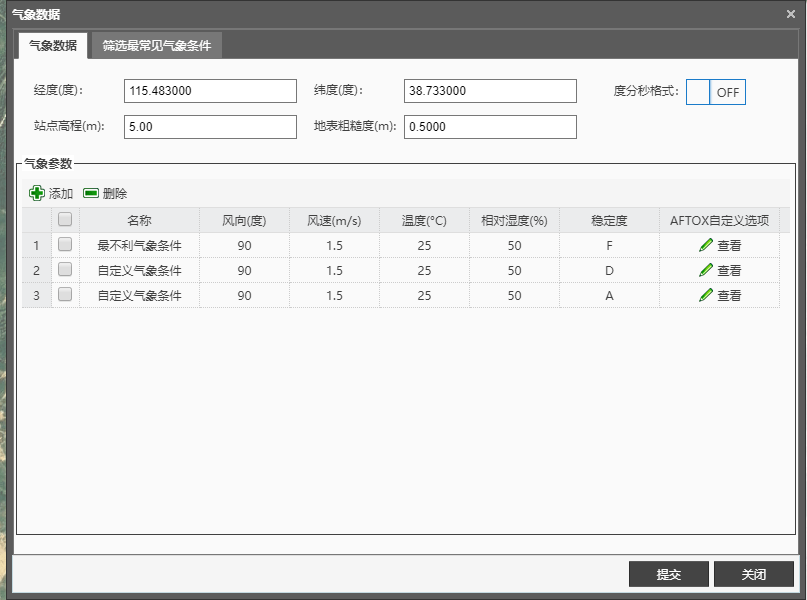Click pencil icon in row 2
The height and width of the screenshot is (600, 807).
(x=706, y=270)
